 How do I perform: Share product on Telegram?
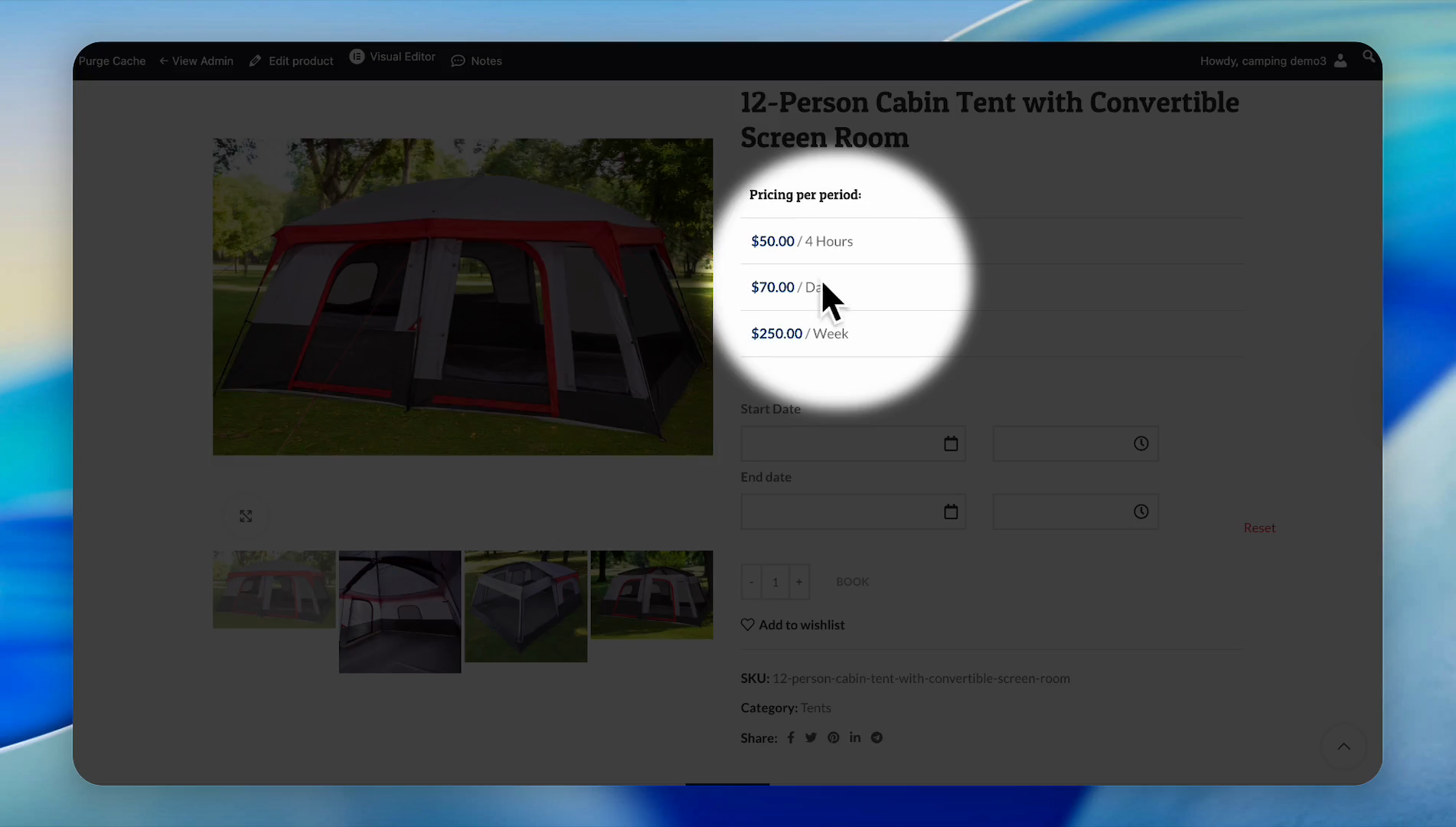(877, 737)
